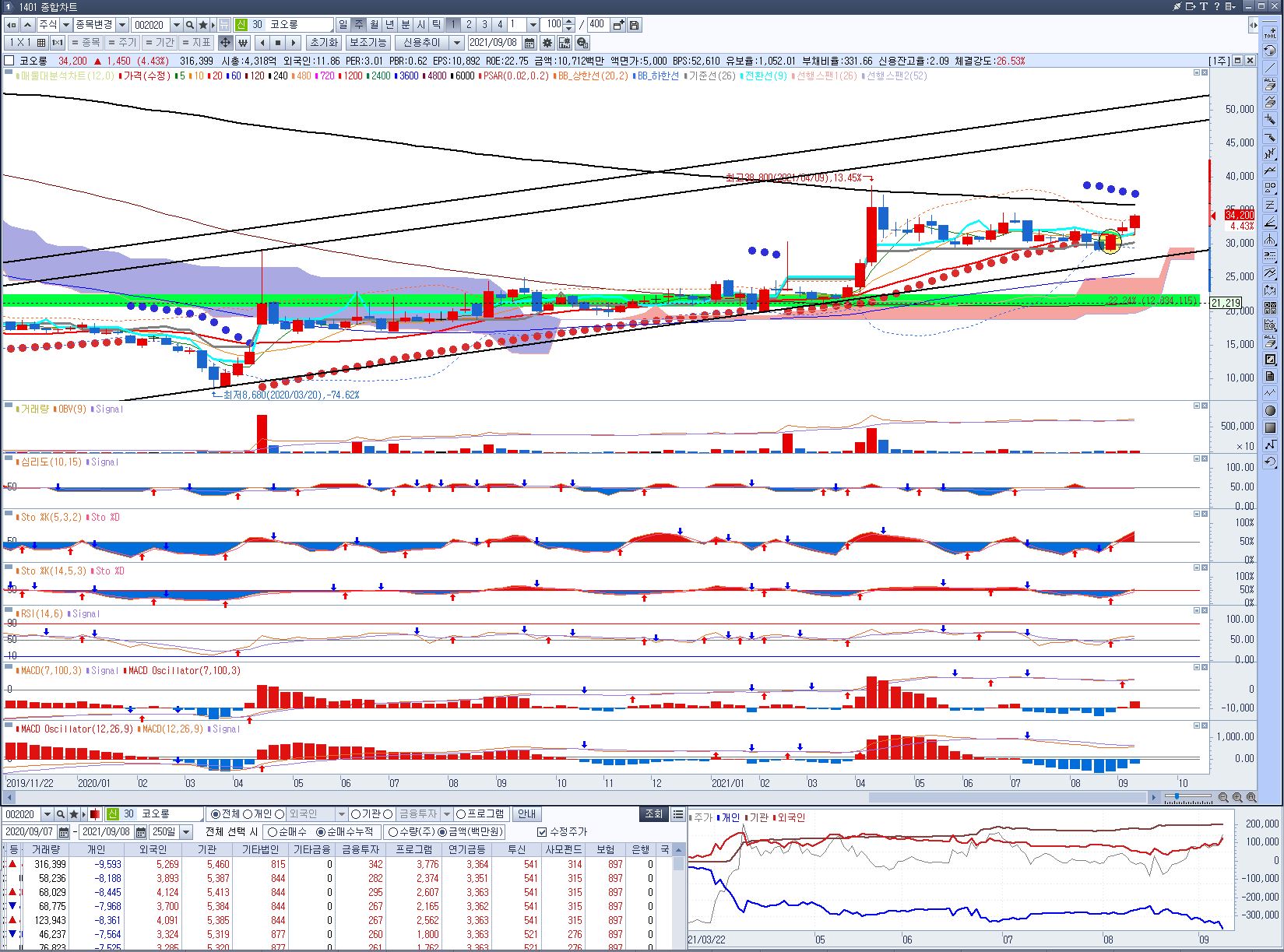Click the zoom-in magnifier below the chart
1284x952 pixels.
click(x=1237, y=797)
